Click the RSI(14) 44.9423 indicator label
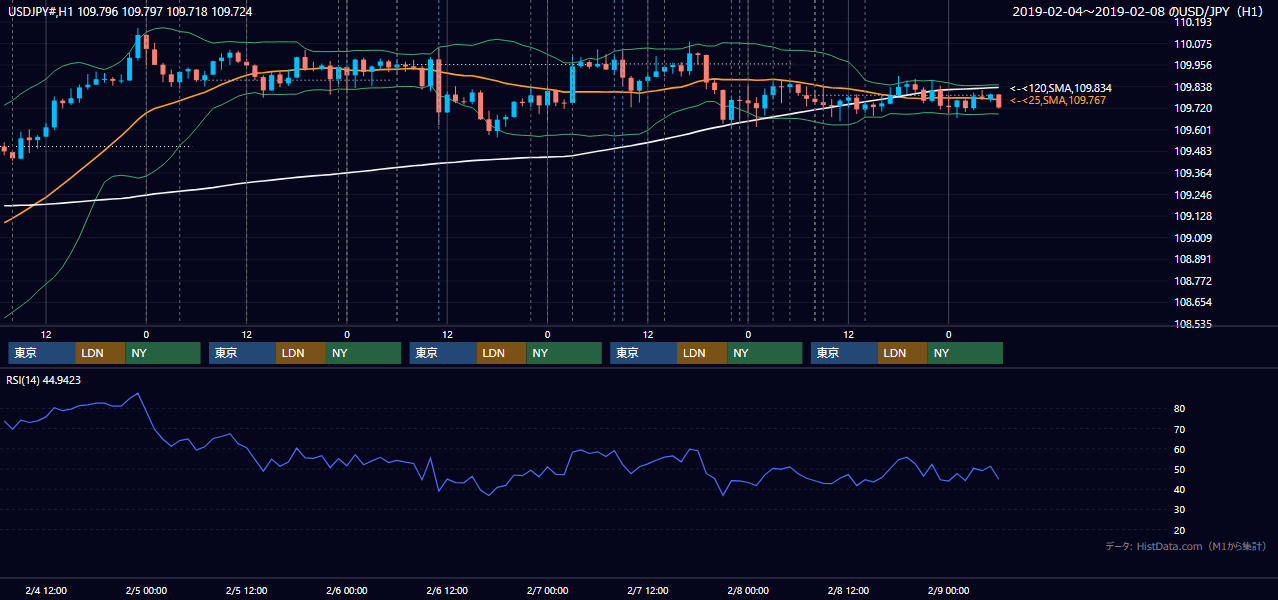 (44, 380)
